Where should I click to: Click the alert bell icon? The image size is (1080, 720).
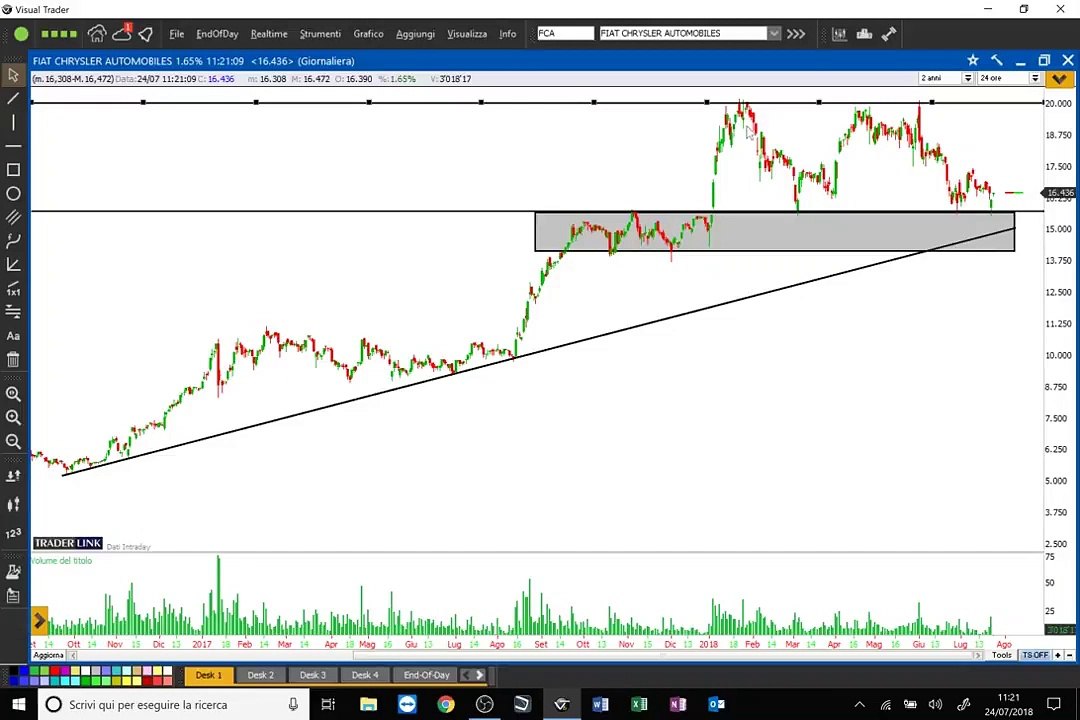pyautogui.click(x=146, y=34)
